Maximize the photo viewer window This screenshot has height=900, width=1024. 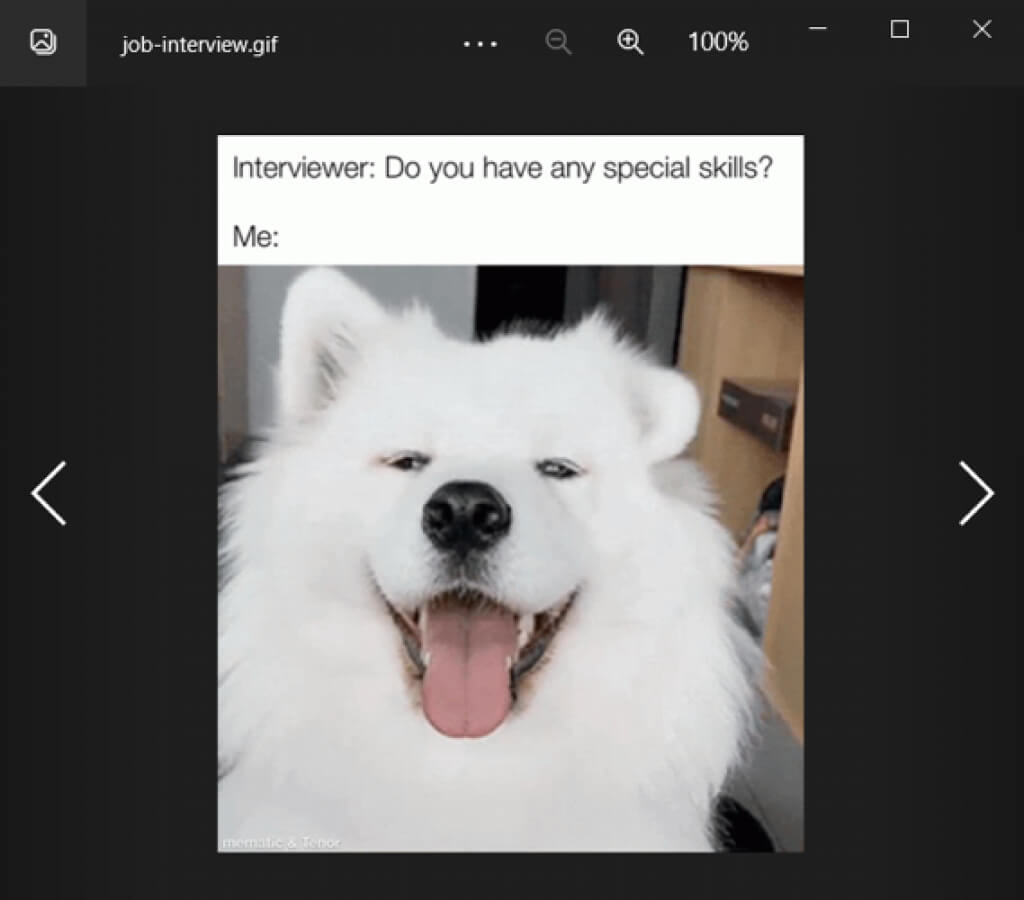click(899, 30)
